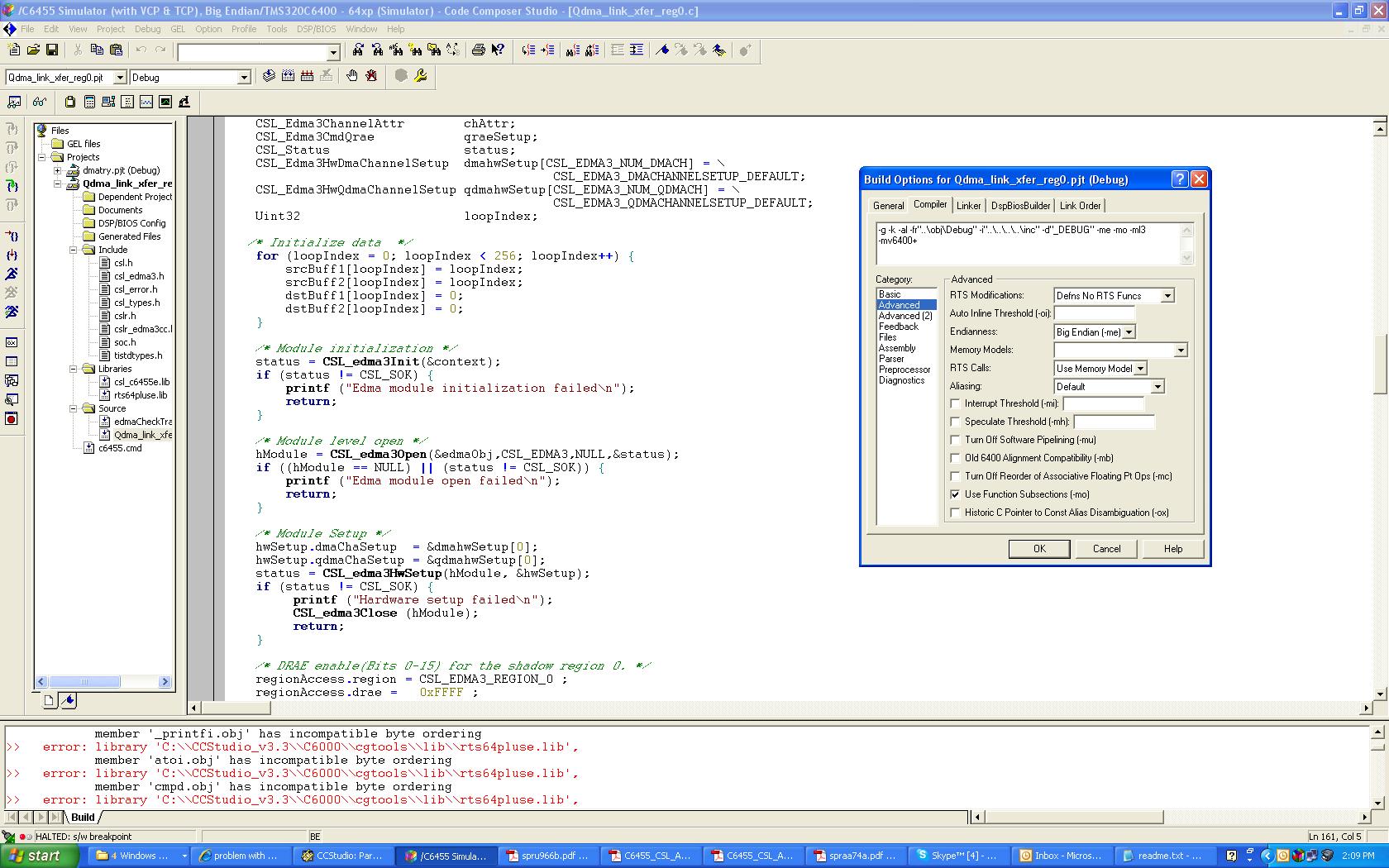Check Historic C Pointer to Const Alias Disambiguation
The image size is (1389, 868).
956,513
